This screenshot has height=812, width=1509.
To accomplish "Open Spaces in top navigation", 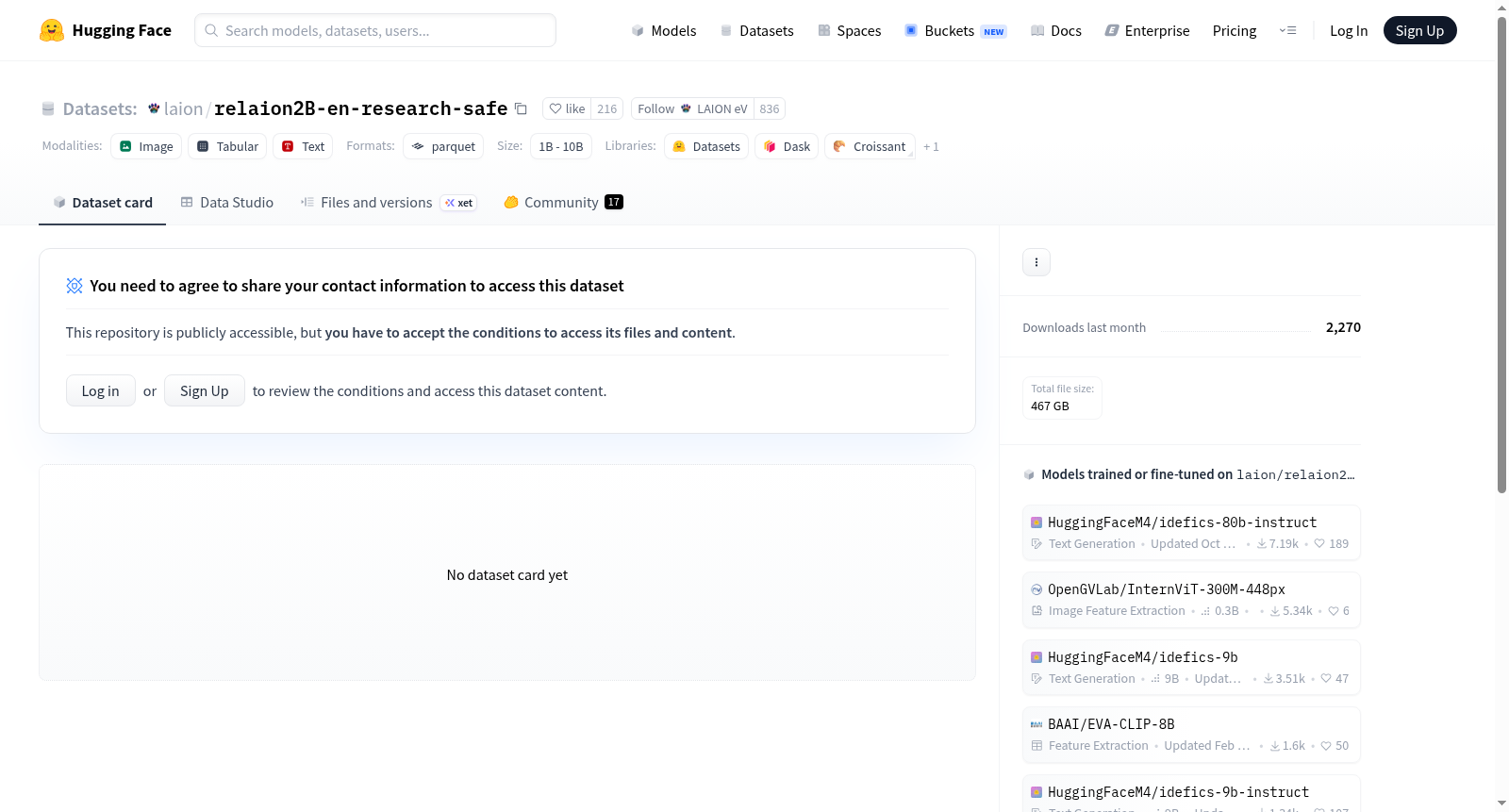I will pyautogui.click(x=850, y=30).
